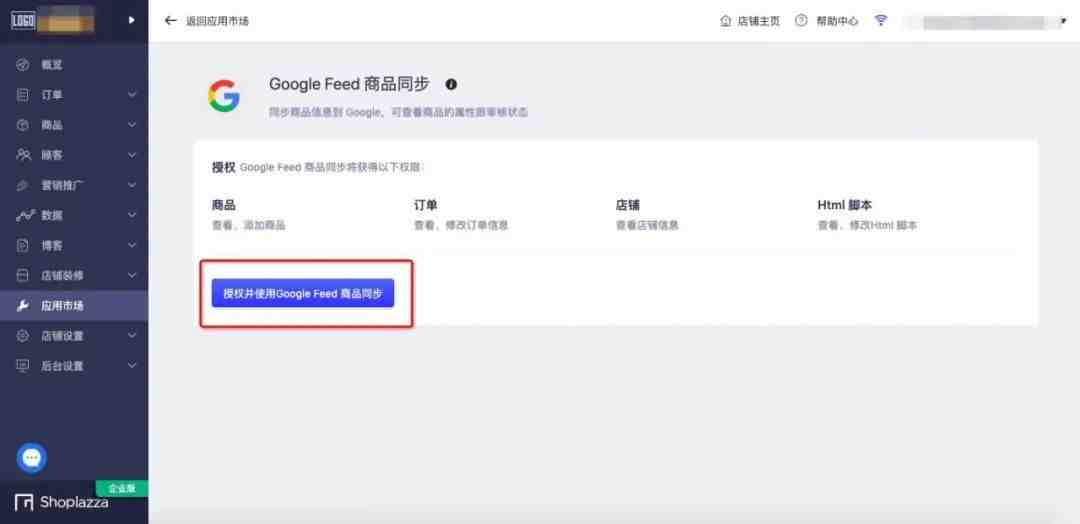Screen dimensions: 1080x524
Task: Expand the 店铺设置 menu chevron
Action: click(132, 336)
